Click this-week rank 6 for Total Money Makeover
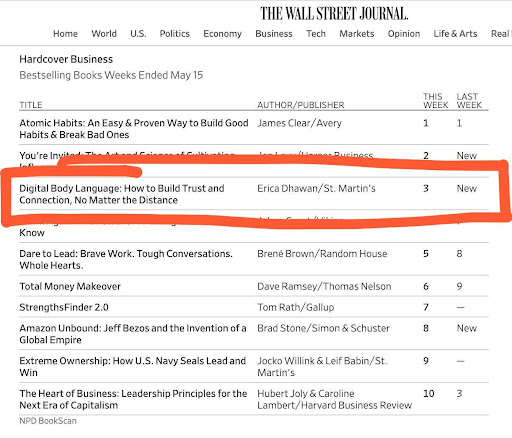This screenshot has height=438, width=512. tap(426, 287)
